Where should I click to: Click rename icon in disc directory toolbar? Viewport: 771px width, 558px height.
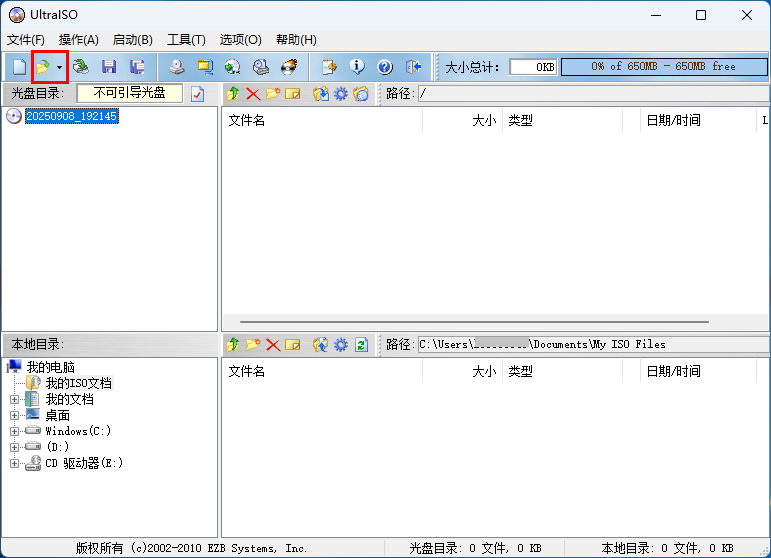point(293,93)
